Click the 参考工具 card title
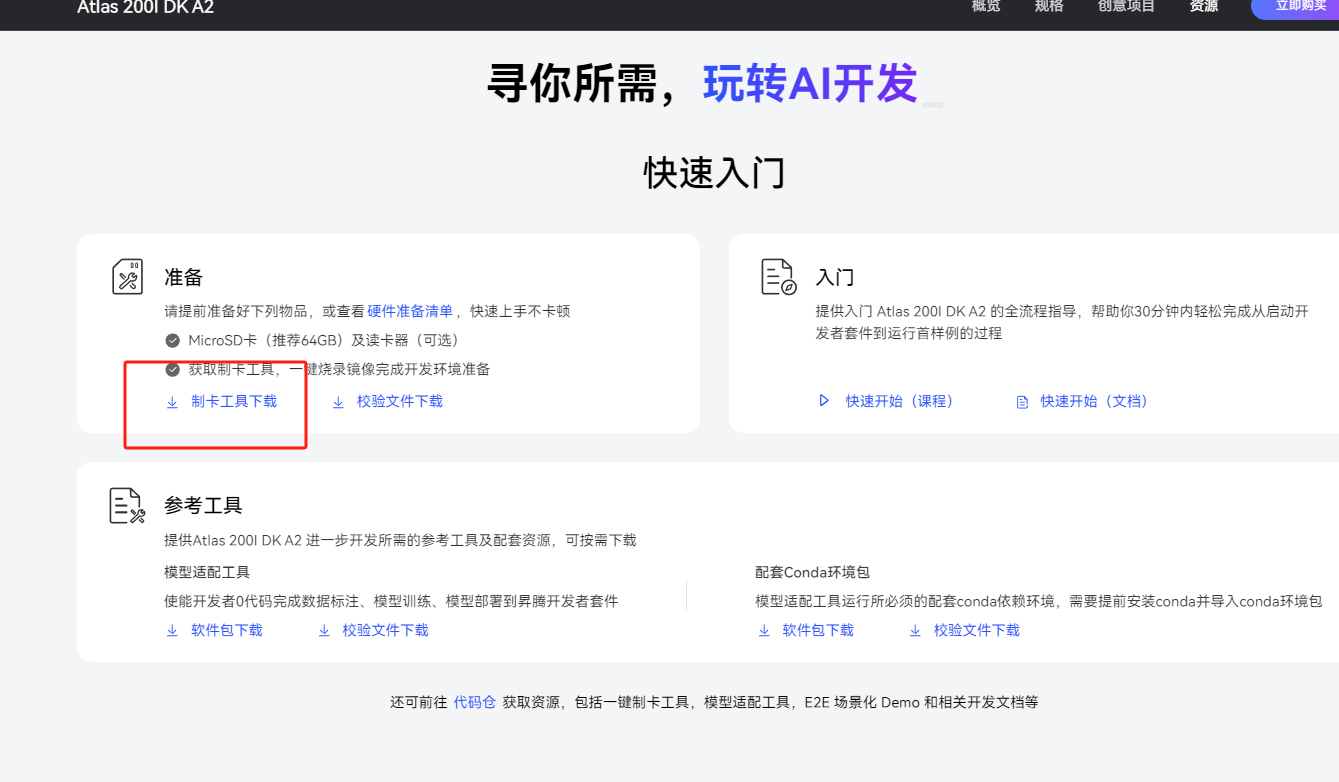The height and width of the screenshot is (782, 1339). click(x=203, y=505)
